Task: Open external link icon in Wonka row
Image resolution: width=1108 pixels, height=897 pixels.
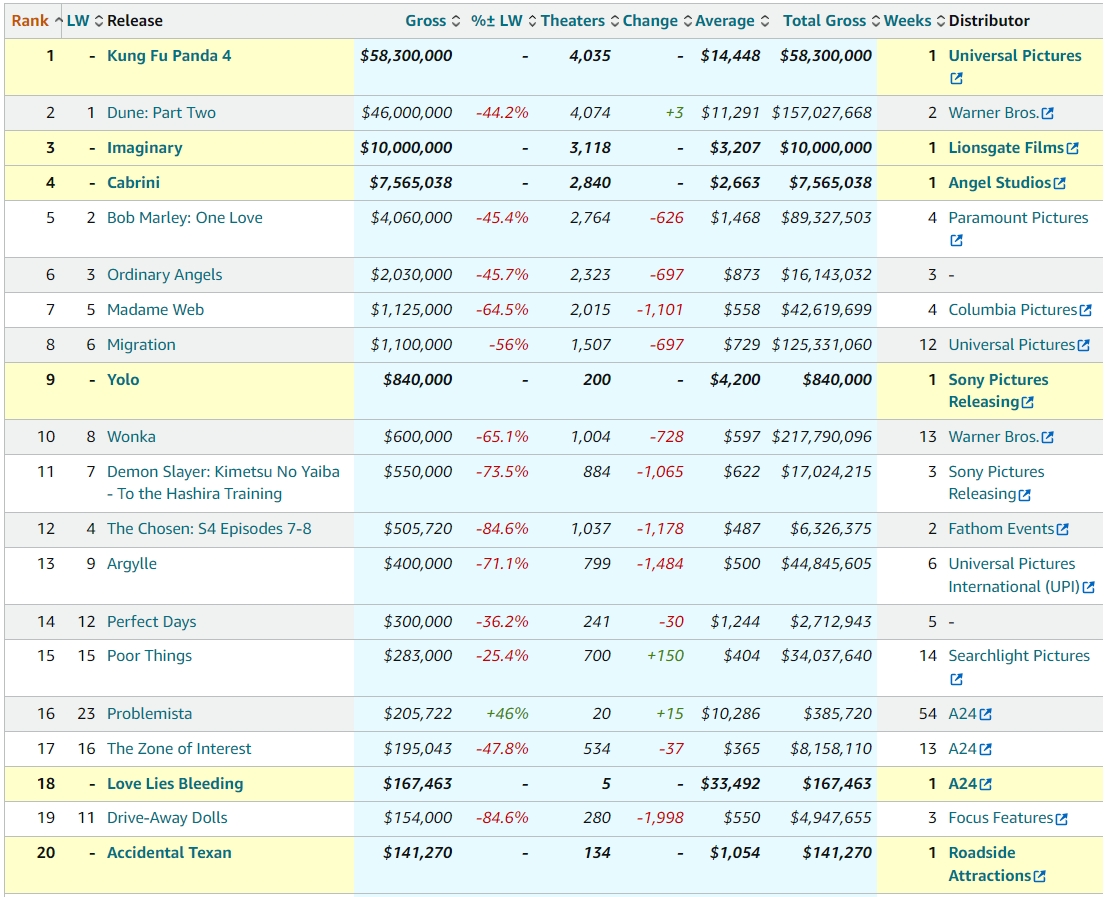Action: [1047, 438]
